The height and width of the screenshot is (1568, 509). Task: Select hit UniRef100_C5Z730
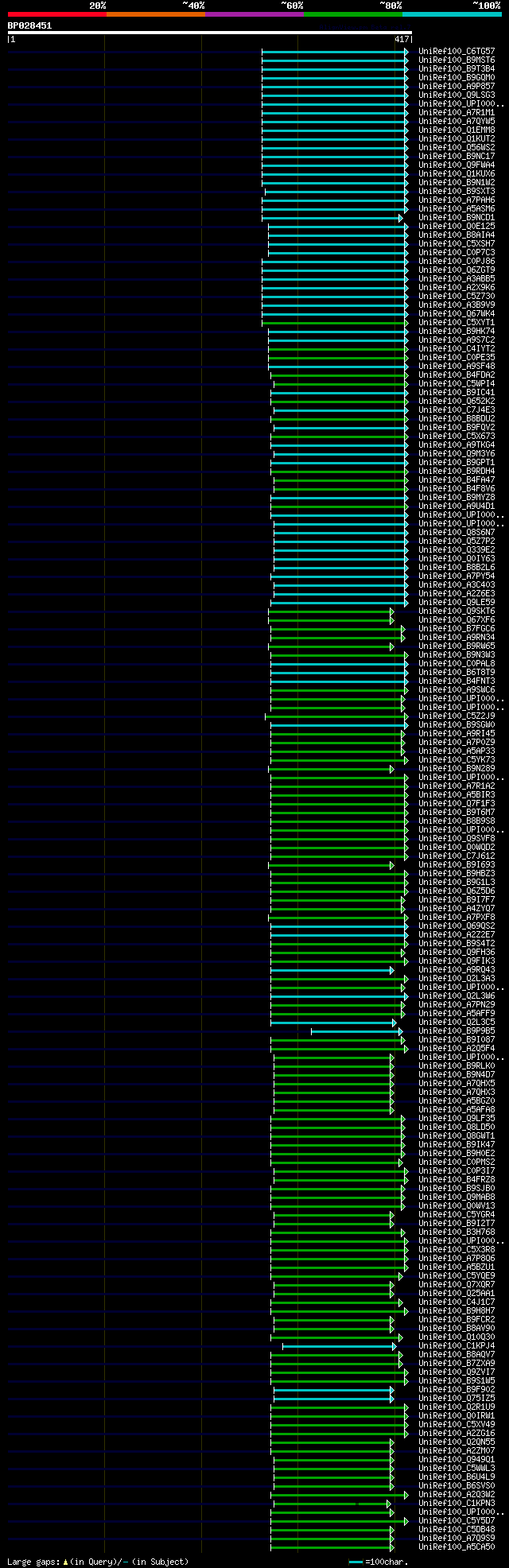pyautogui.click(x=457, y=296)
